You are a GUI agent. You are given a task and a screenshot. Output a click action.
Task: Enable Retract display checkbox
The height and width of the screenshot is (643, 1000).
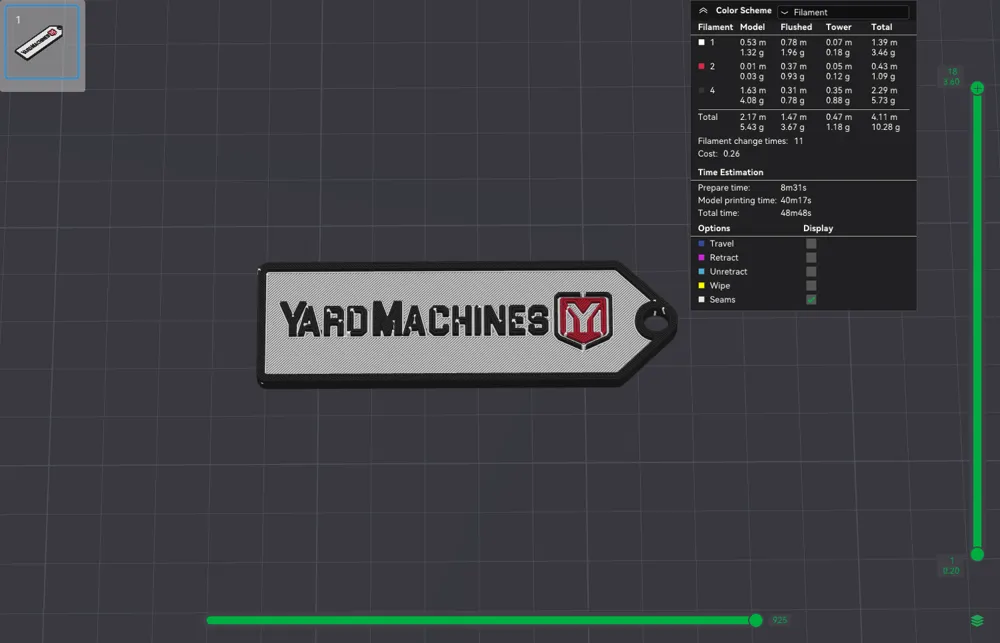811,258
